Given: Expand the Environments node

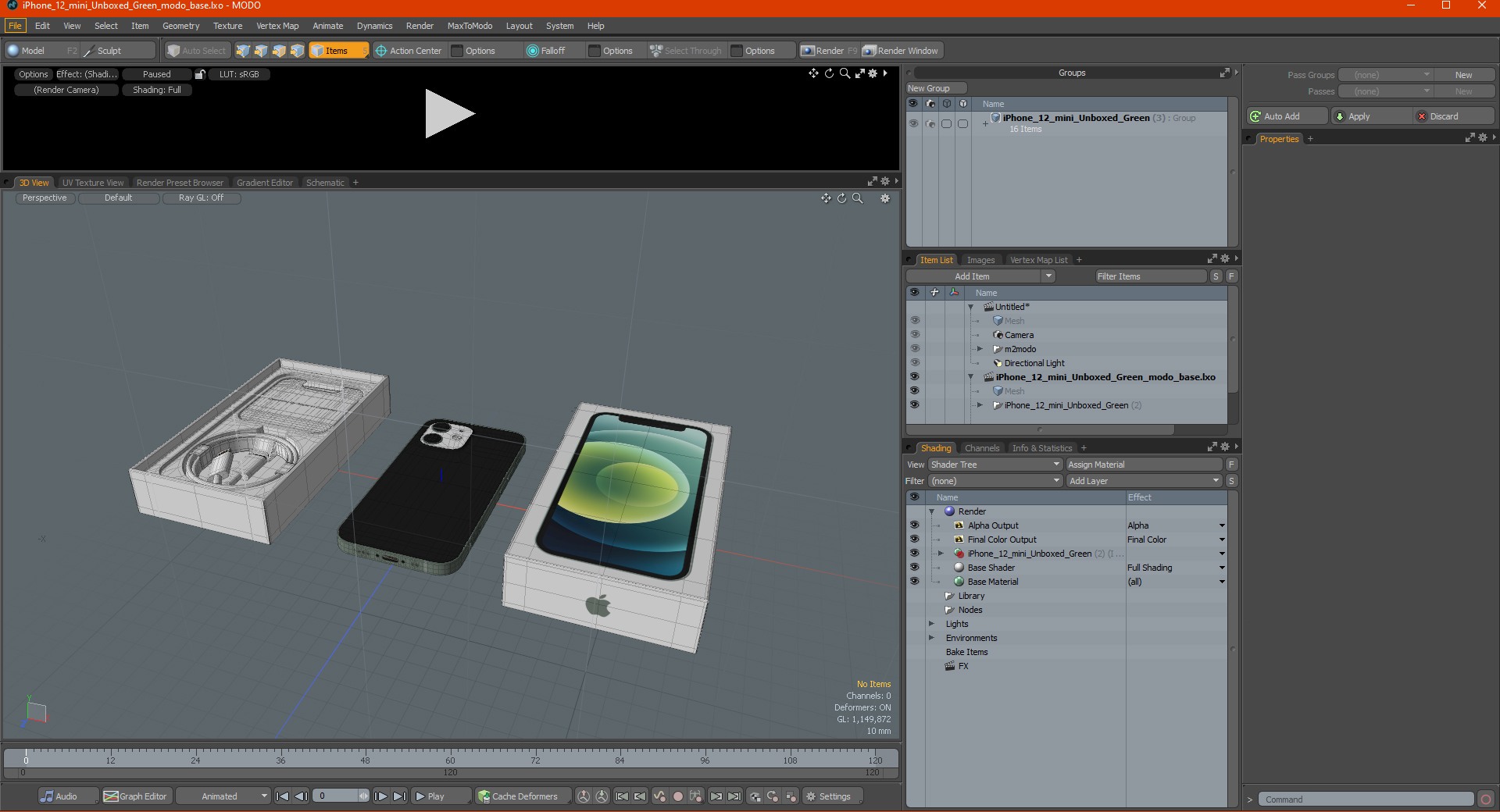Looking at the screenshot, I should 931,638.
